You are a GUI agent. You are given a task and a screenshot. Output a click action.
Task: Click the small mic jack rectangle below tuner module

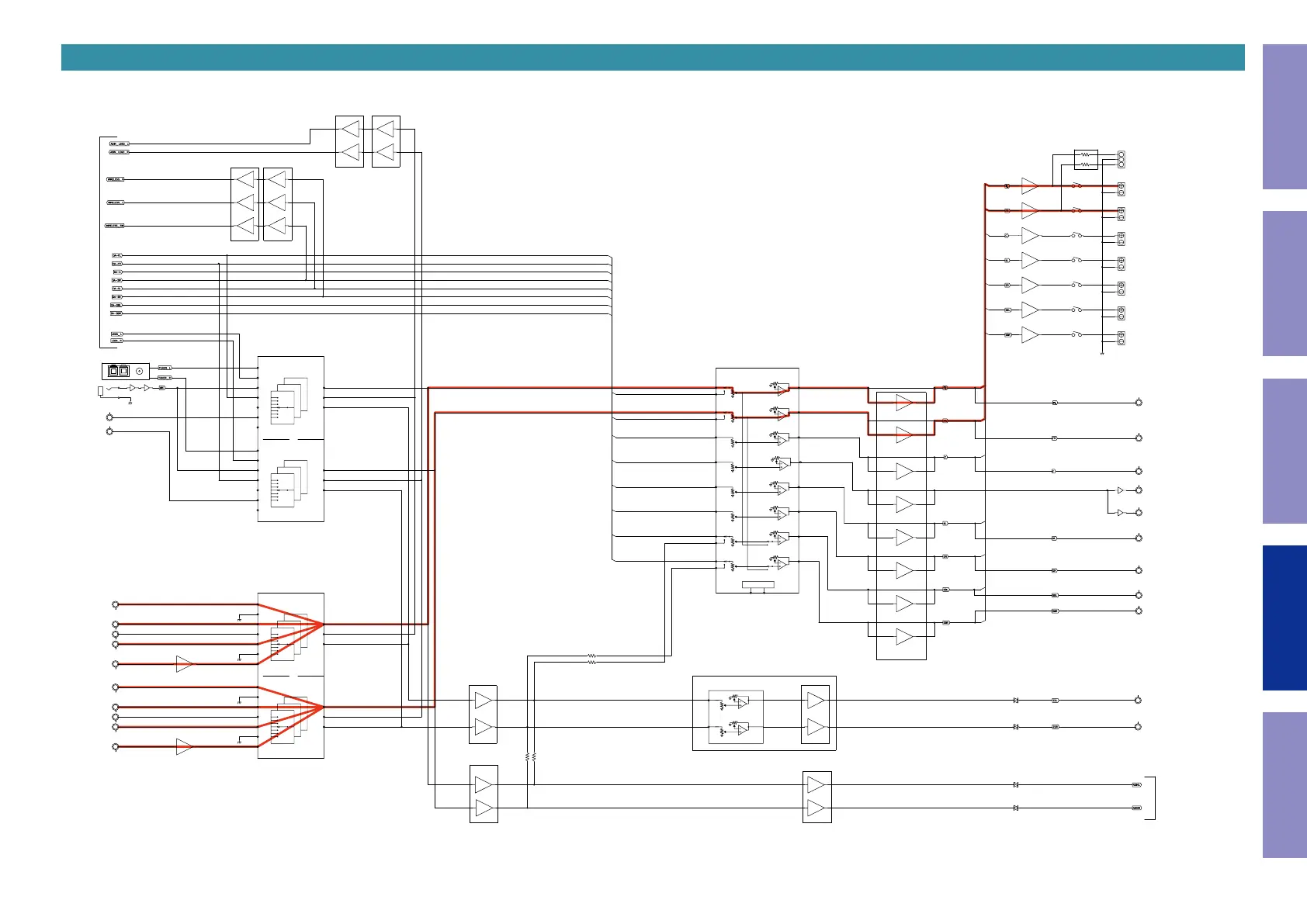pyautogui.click(x=100, y=390)
